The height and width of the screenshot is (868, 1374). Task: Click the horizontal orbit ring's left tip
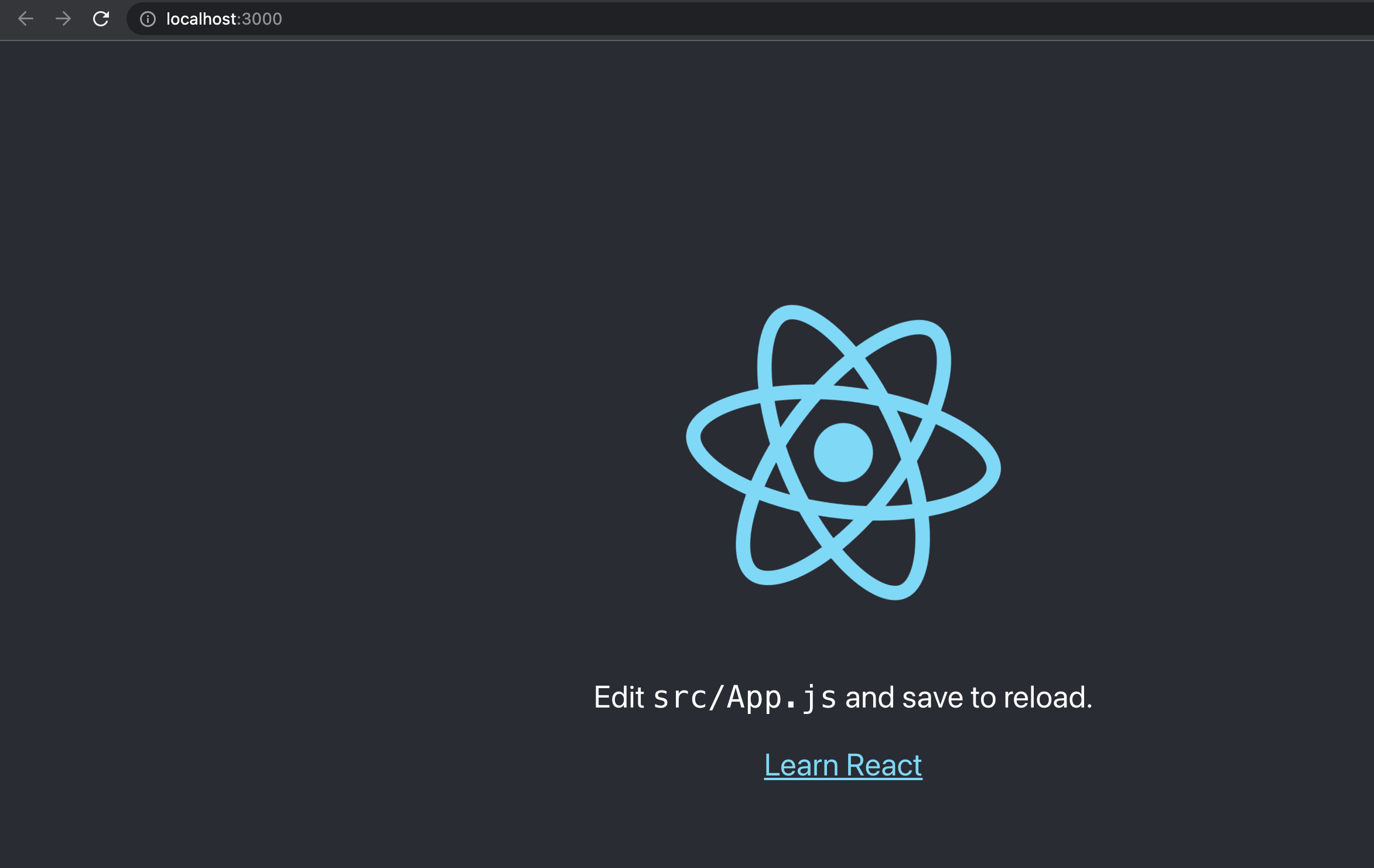(x=695, y=438)
